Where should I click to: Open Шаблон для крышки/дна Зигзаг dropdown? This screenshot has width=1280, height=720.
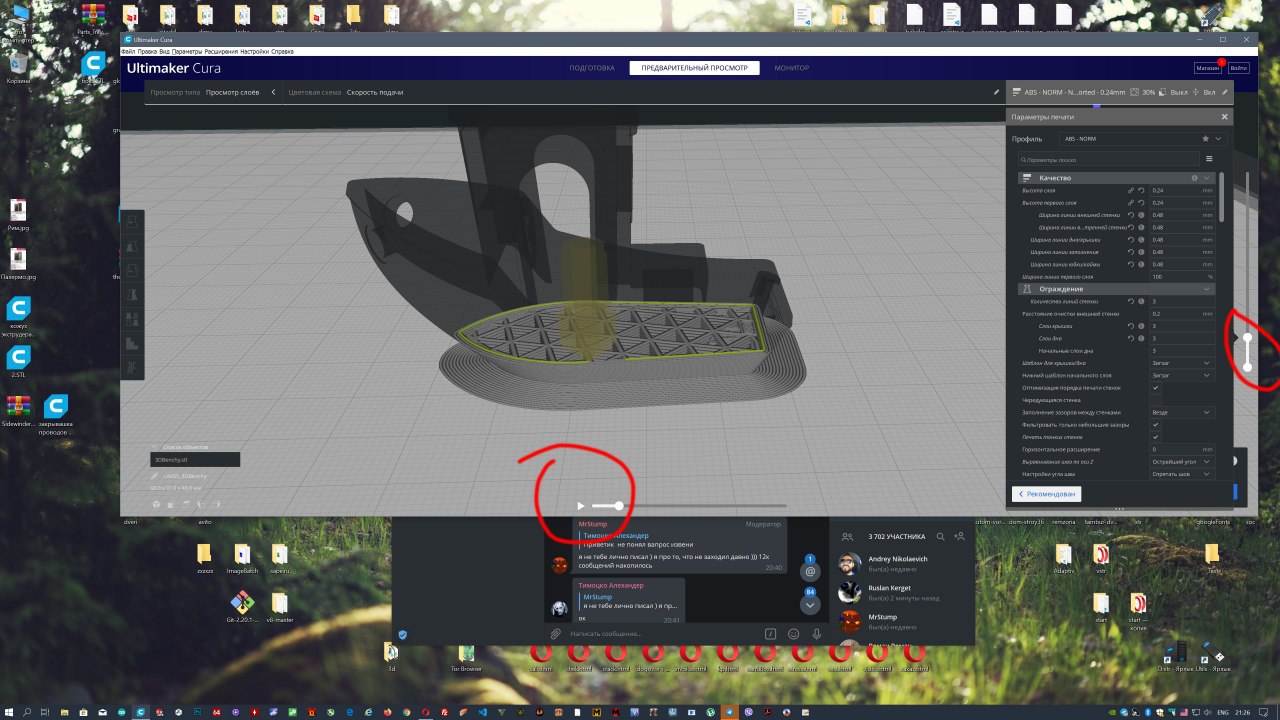[1182, 363]
